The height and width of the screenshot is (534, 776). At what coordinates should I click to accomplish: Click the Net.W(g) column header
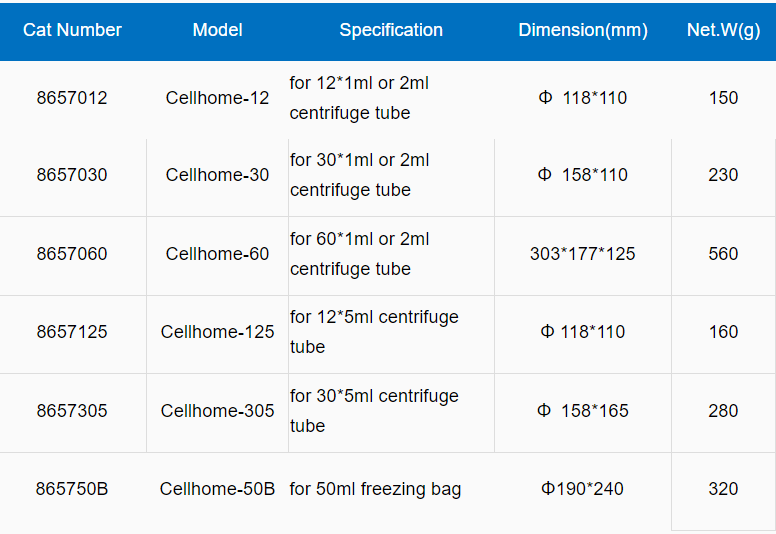[x=724, y=30]
